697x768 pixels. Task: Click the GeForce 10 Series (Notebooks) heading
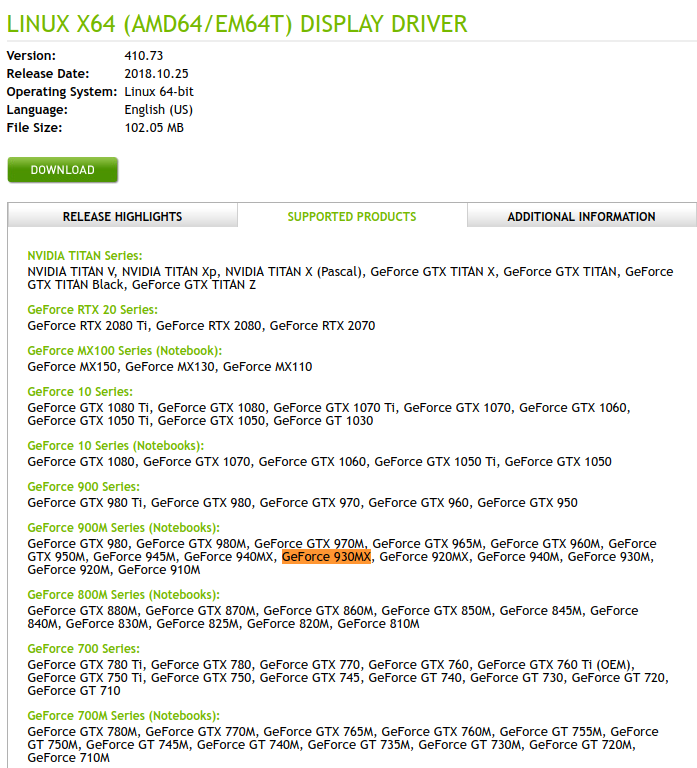pos(115,445)
